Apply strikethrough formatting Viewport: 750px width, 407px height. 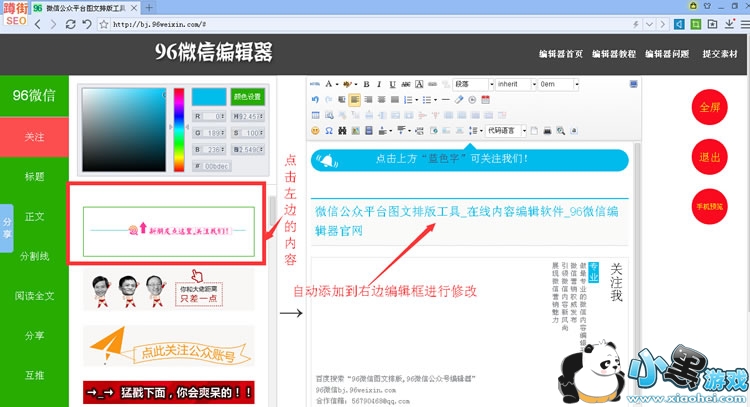pyautogui.click(x=406, y=84)
